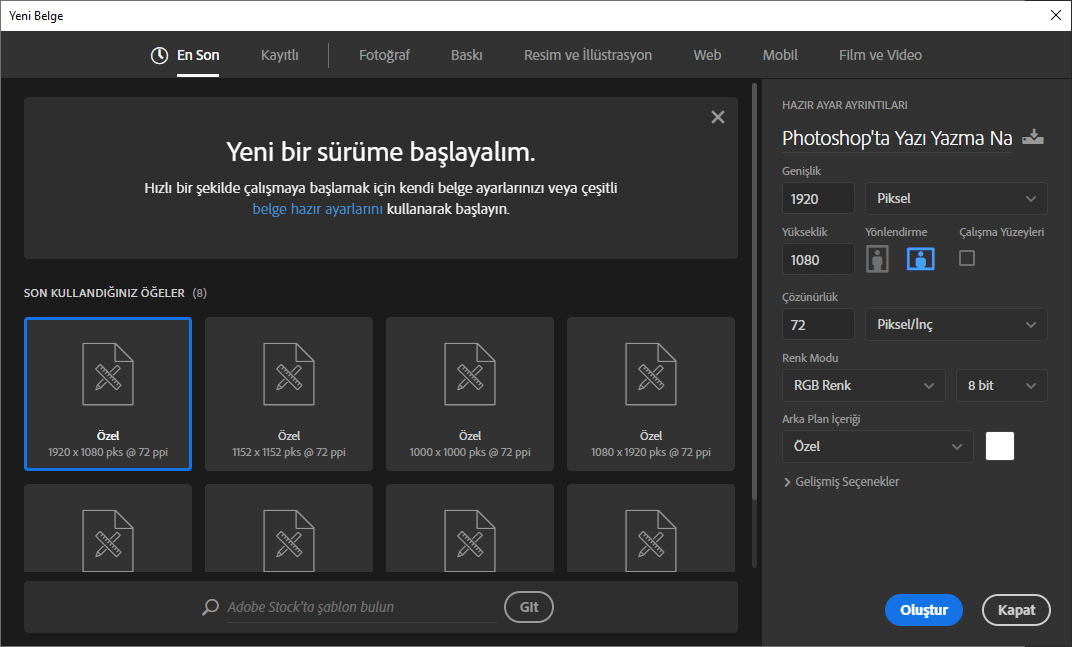Open the RGB Renk color mode dropdown
This screenshot has height=647, width=1072.
(863, 385)
